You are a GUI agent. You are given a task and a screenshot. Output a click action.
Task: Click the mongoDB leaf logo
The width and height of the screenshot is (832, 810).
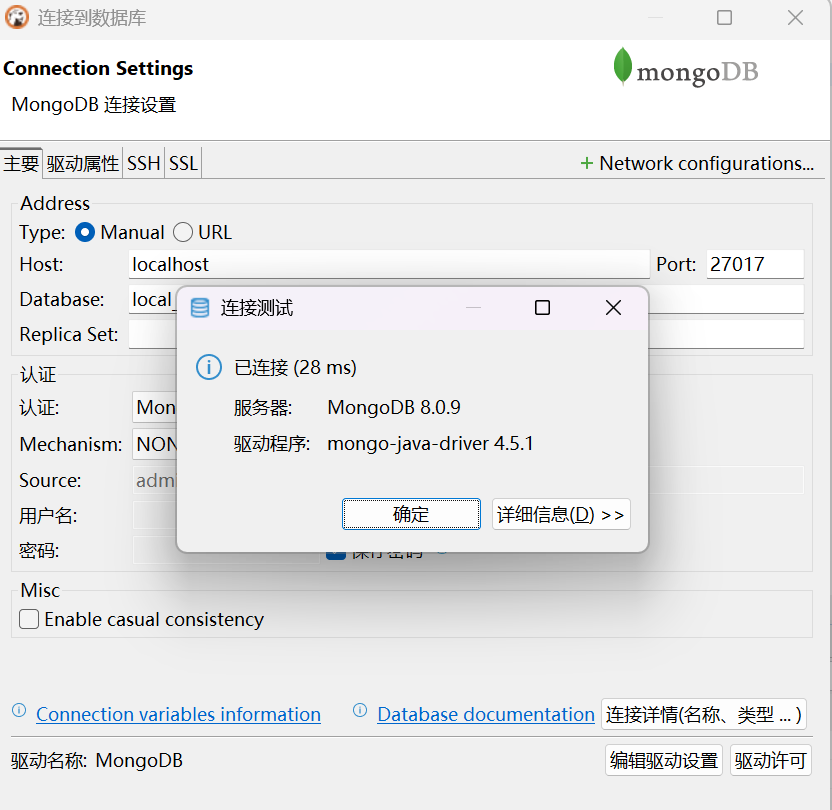click(623, 67)
